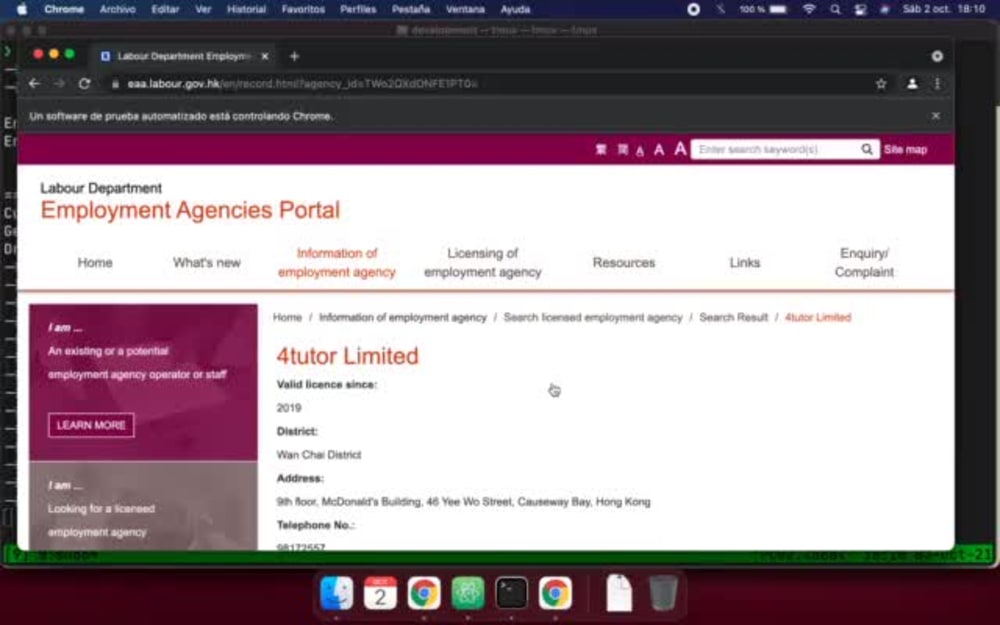Click the Chrome extensions settings circle icon
The width and height of the screenshot is (1000, 625).
[937, 56]
